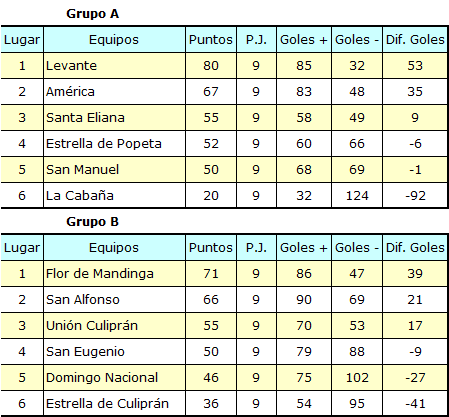The width and height of the screenshot is (449, 417).
Task: Click the Santa Eliana row name
Action: 85,118
